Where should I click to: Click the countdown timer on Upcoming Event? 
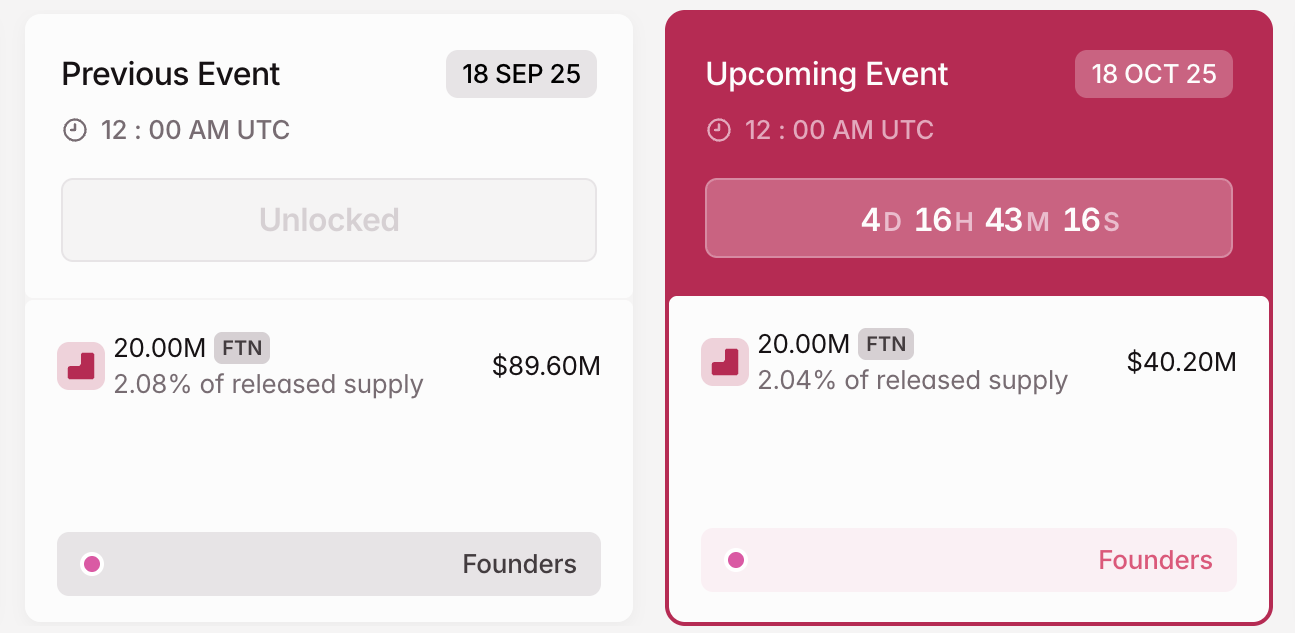968,218
